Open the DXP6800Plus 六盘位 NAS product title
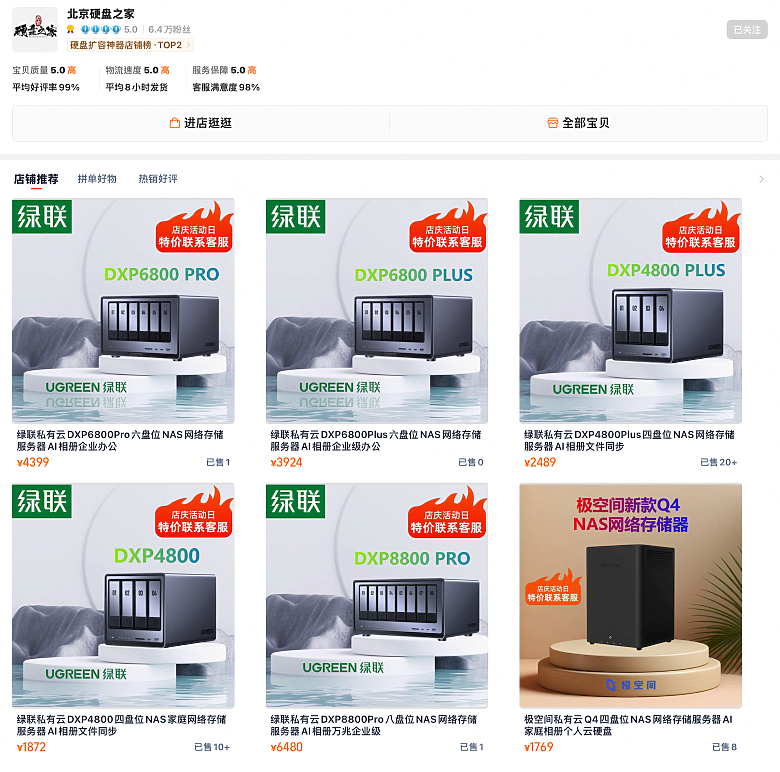The image size is (780, 772). [x=376, y=440]
